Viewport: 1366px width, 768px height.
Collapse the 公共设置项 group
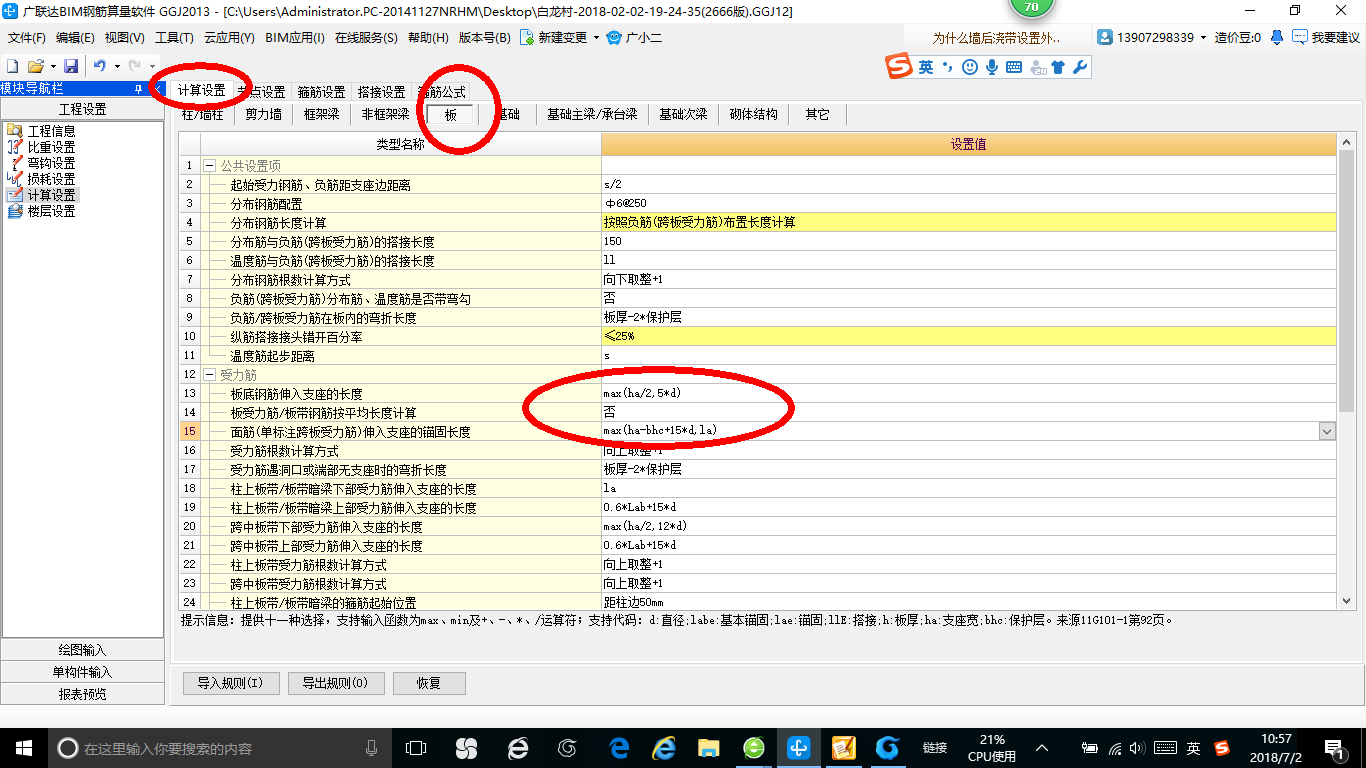(x=209, y=166)
